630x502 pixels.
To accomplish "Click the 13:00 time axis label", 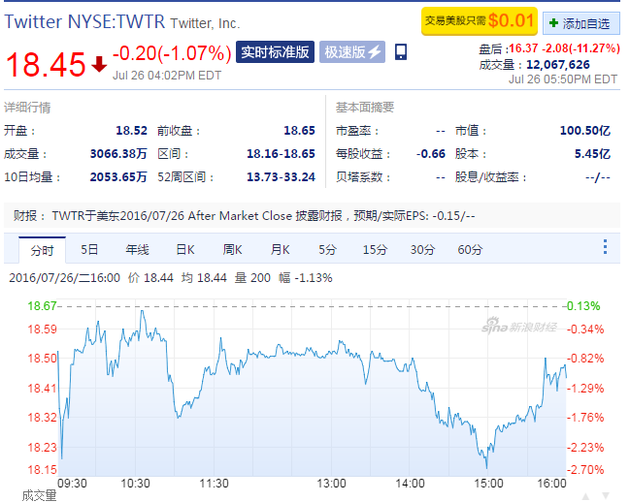I will click(x=331, y=484).
